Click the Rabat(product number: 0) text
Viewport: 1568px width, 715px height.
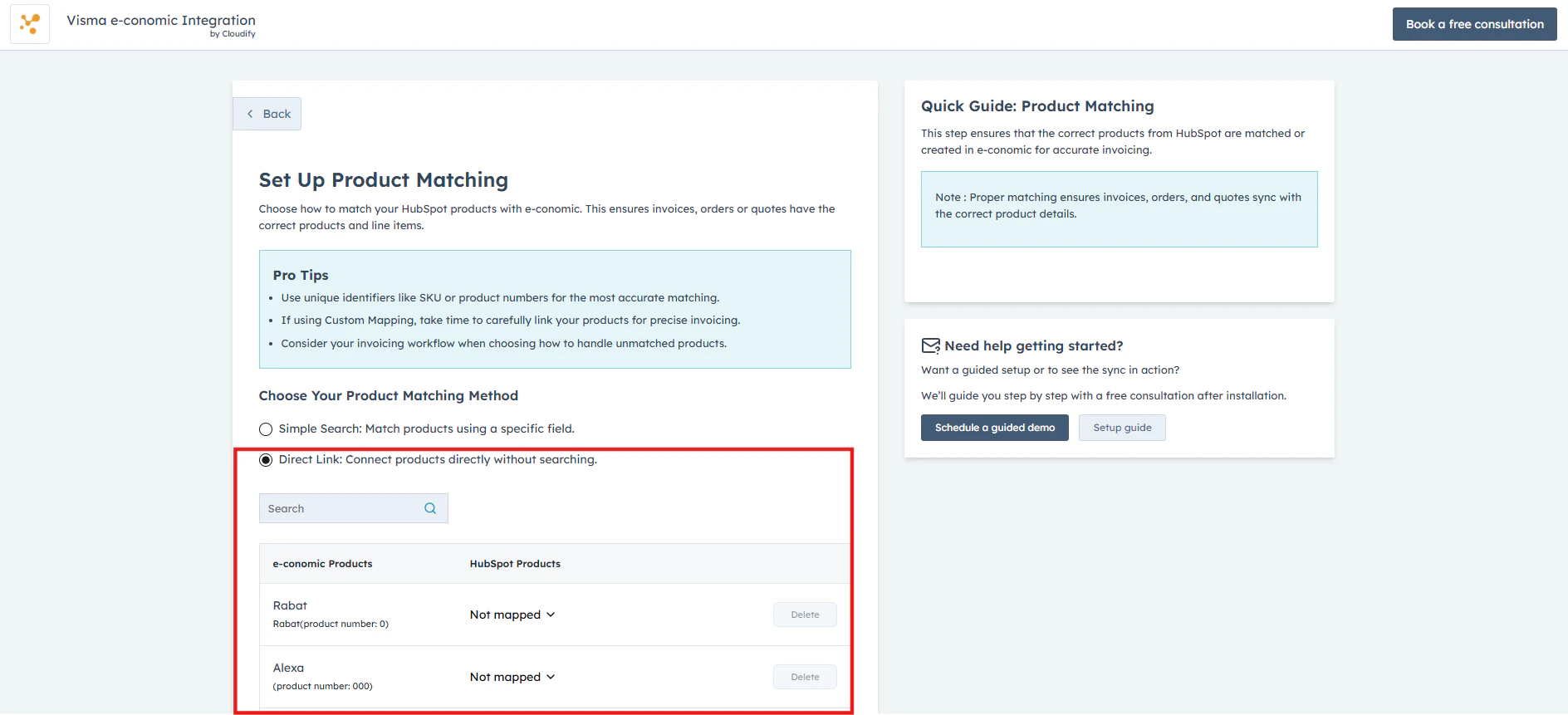pyautogui.click(x=331, y=624)
